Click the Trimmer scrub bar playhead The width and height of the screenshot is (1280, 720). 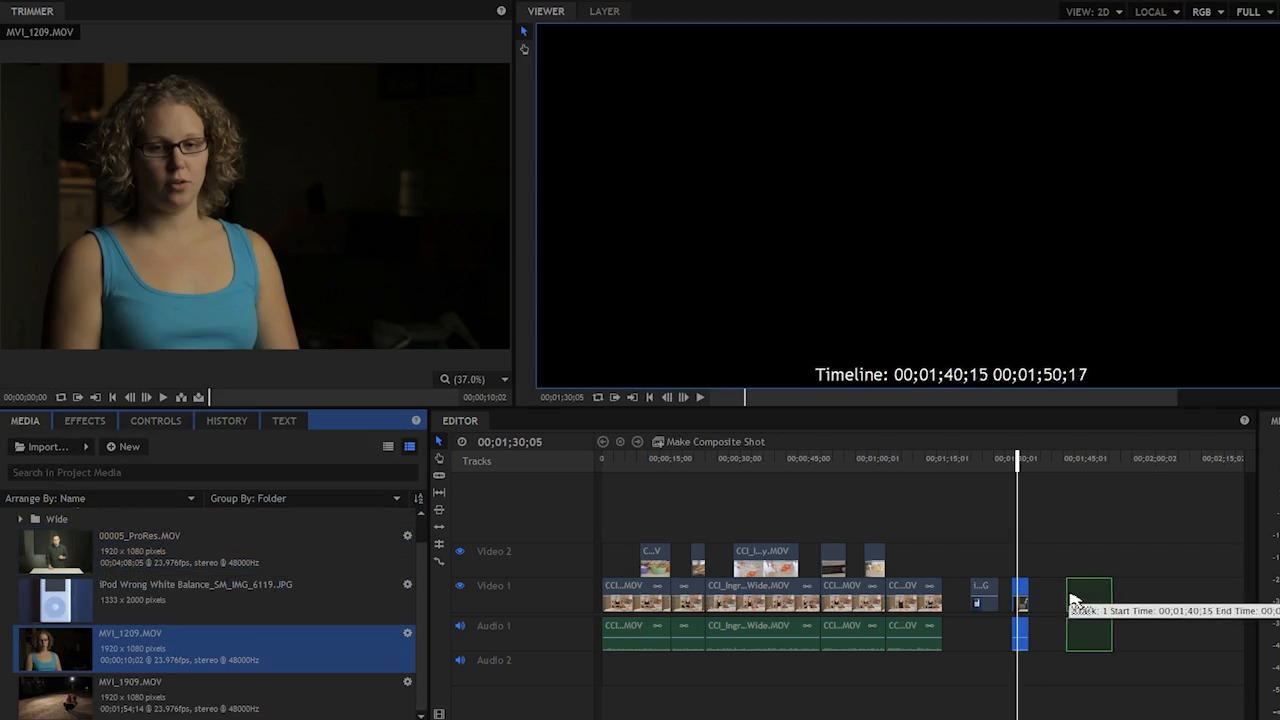(x=209, y=397)
